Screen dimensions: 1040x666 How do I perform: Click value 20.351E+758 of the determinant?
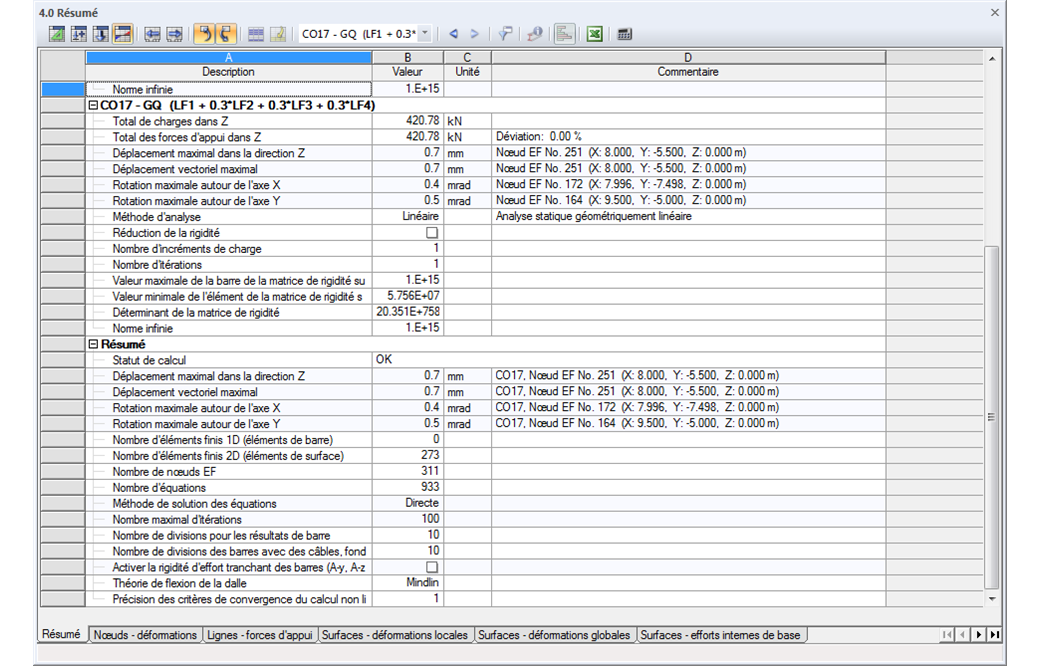point(407,312)
